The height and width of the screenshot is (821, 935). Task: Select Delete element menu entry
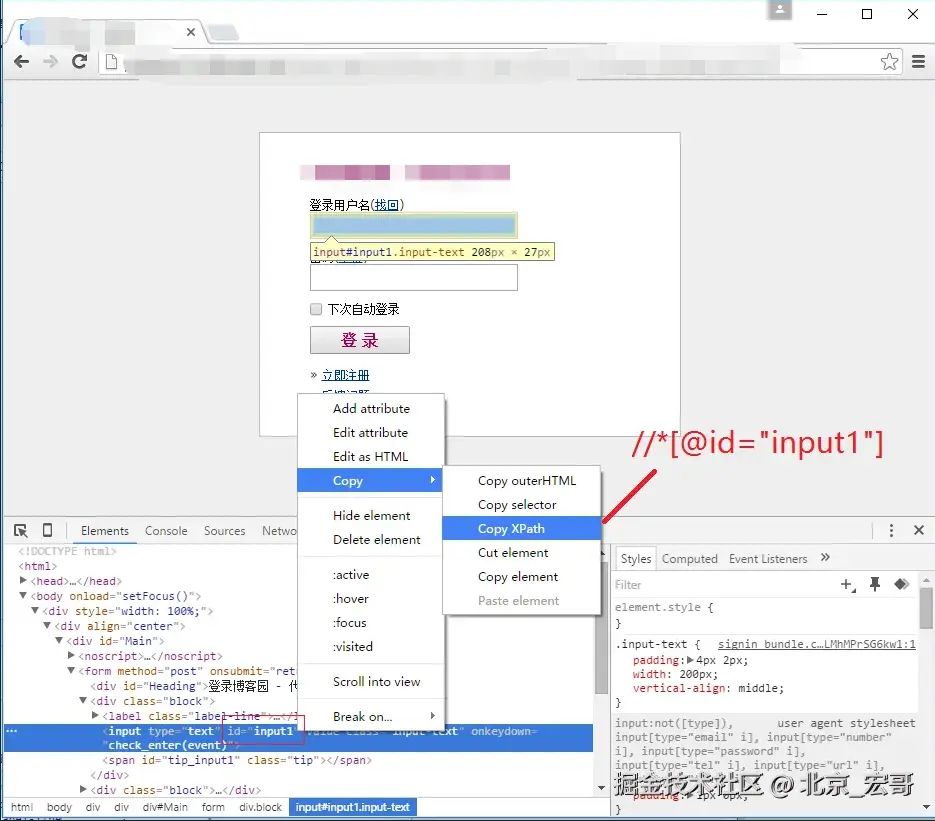371,539
